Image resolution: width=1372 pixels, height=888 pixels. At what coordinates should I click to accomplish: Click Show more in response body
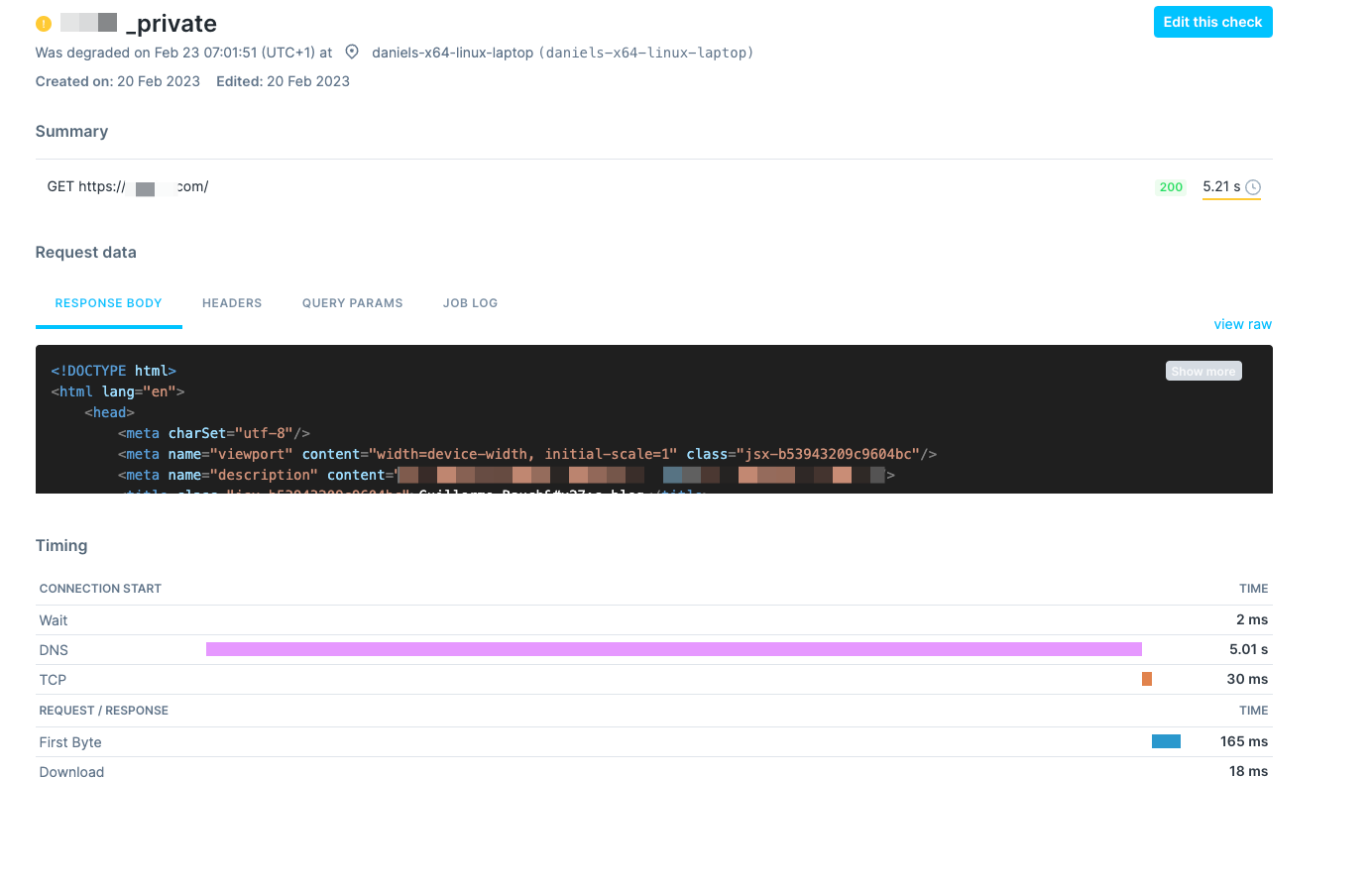click(x=1203, y=371)
